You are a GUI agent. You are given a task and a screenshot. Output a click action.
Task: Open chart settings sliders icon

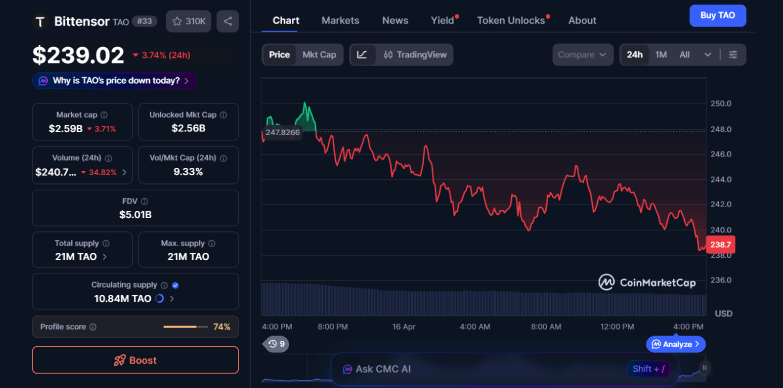(733, 55)
